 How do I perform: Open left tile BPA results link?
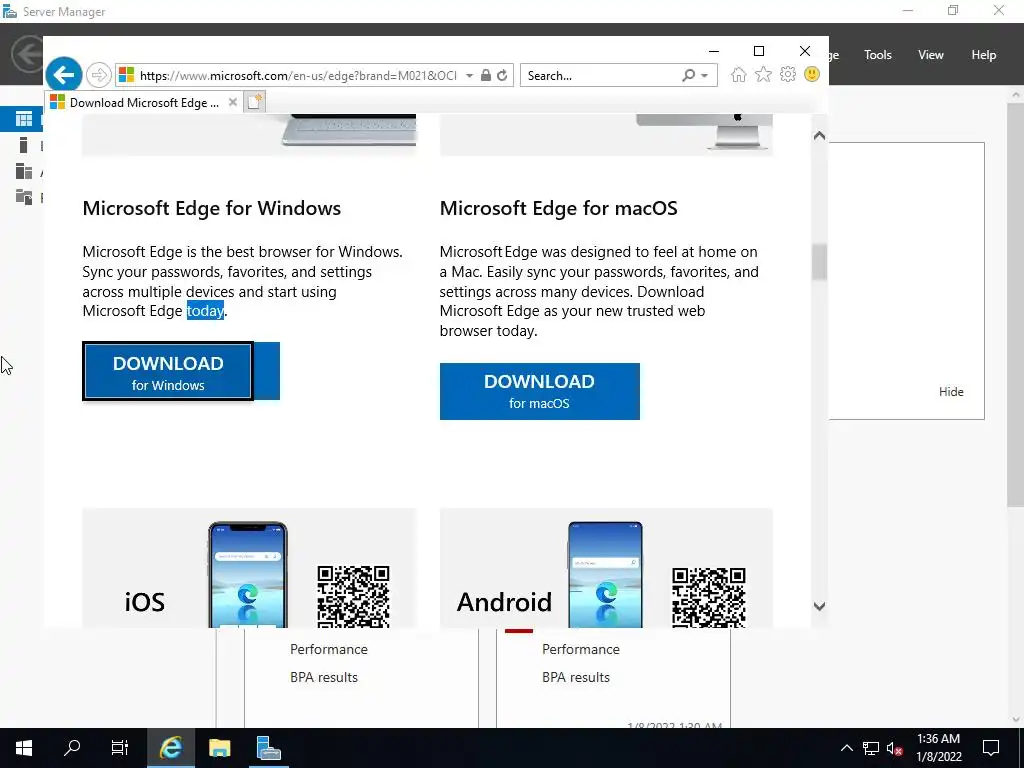[324, 677]
